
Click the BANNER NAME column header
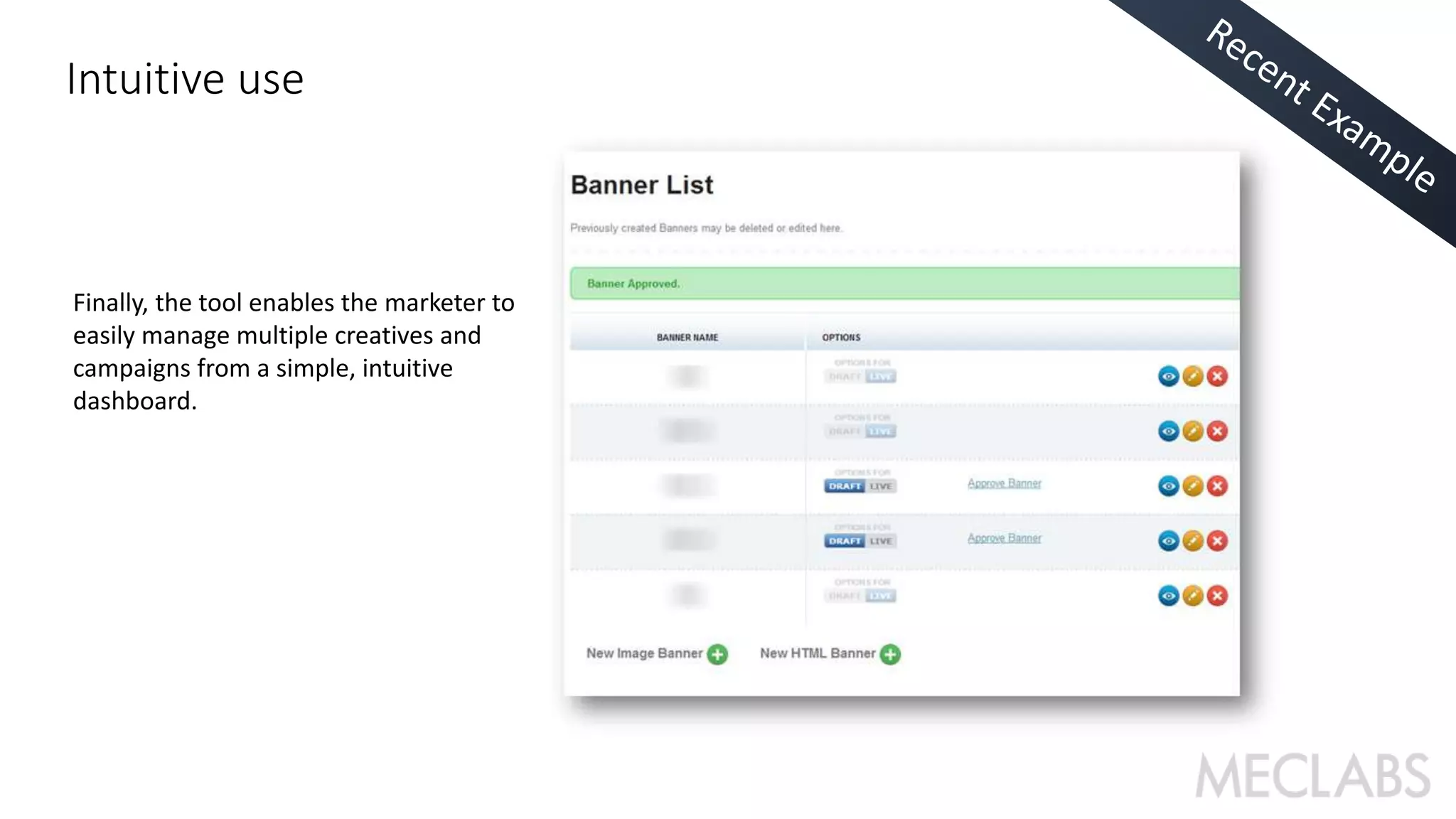coord(687,338)
